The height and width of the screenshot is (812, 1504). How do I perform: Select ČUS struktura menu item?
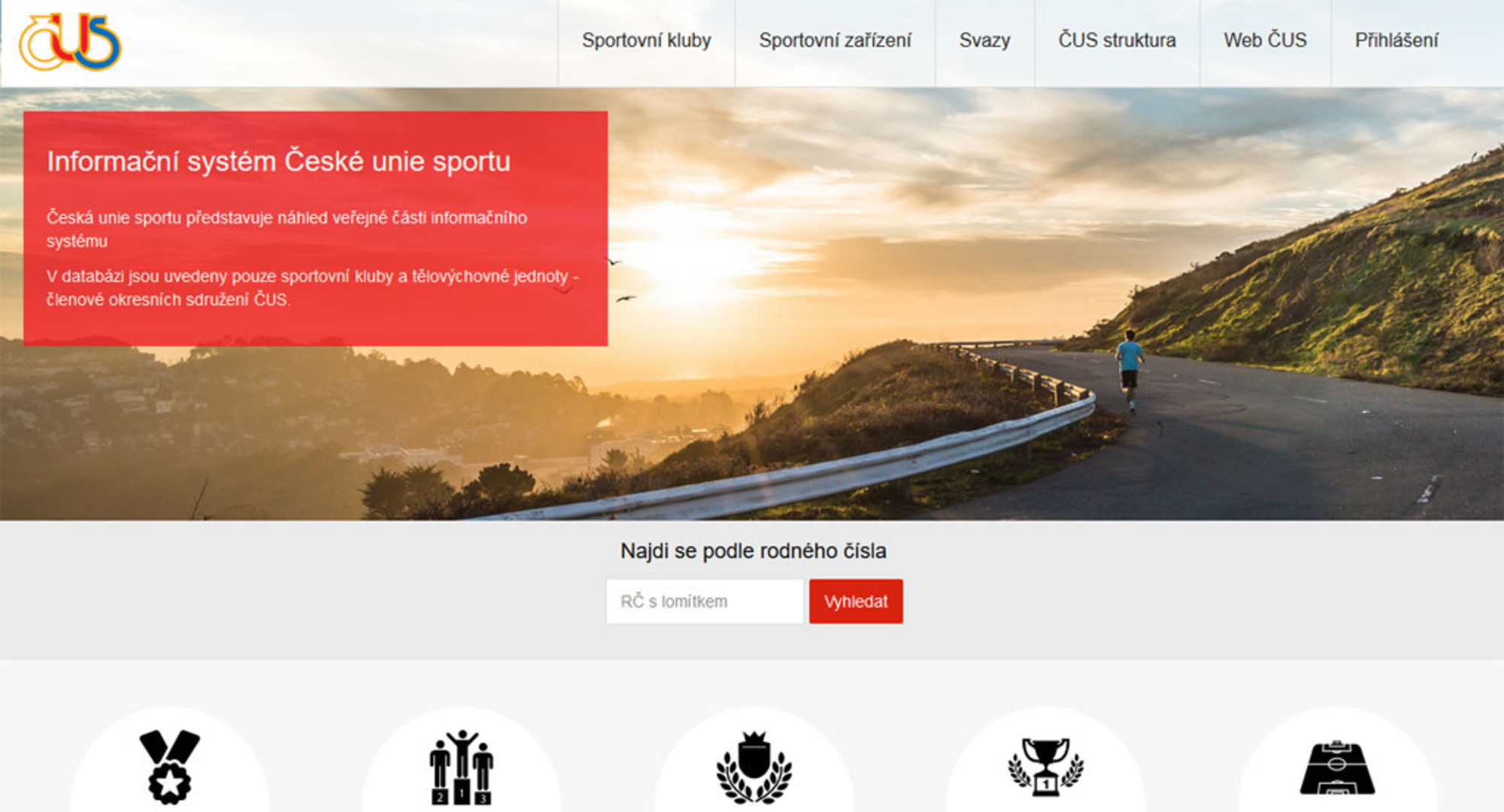click(1117, 41)
